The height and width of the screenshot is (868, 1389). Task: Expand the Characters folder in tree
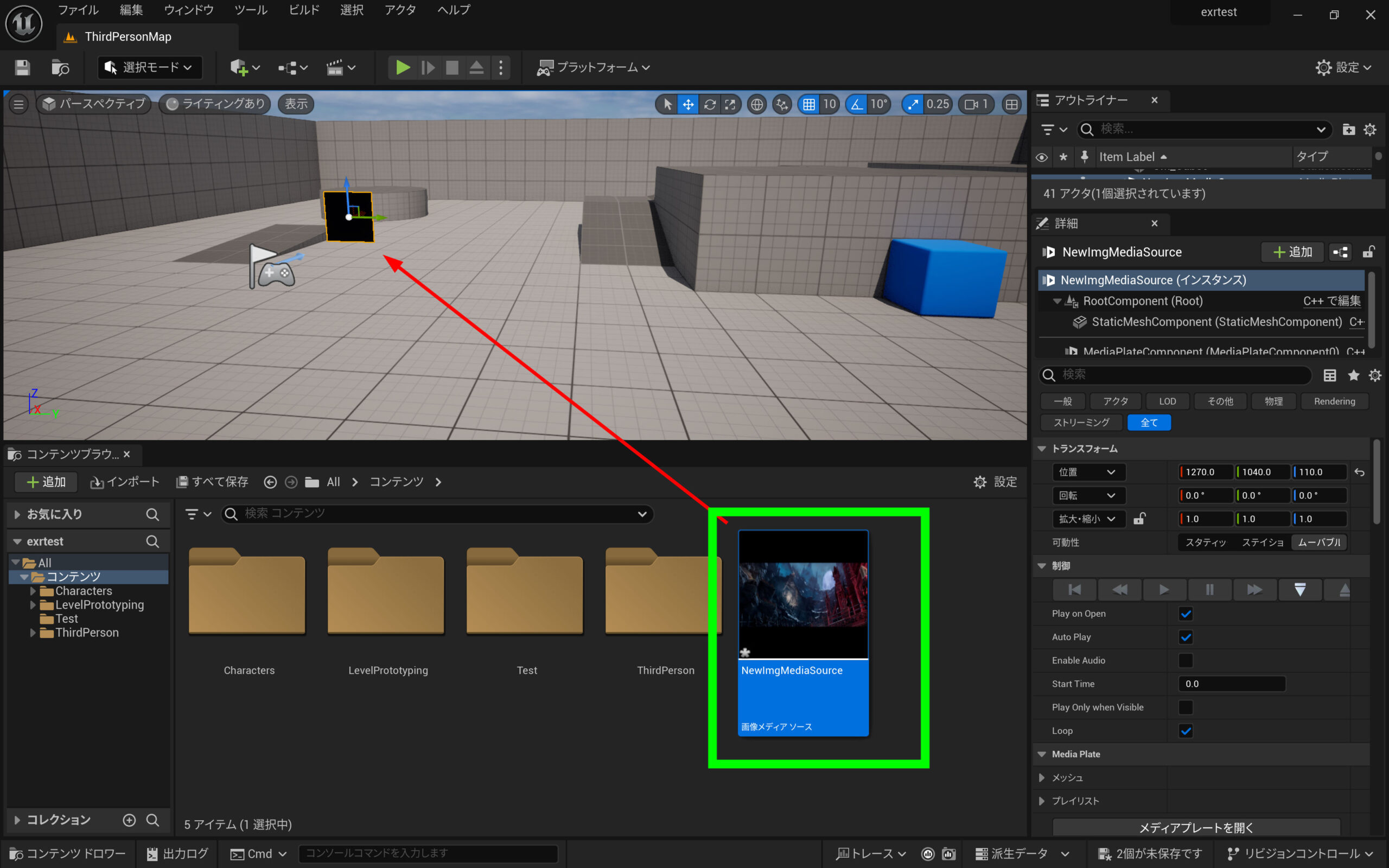pos(33,591)
